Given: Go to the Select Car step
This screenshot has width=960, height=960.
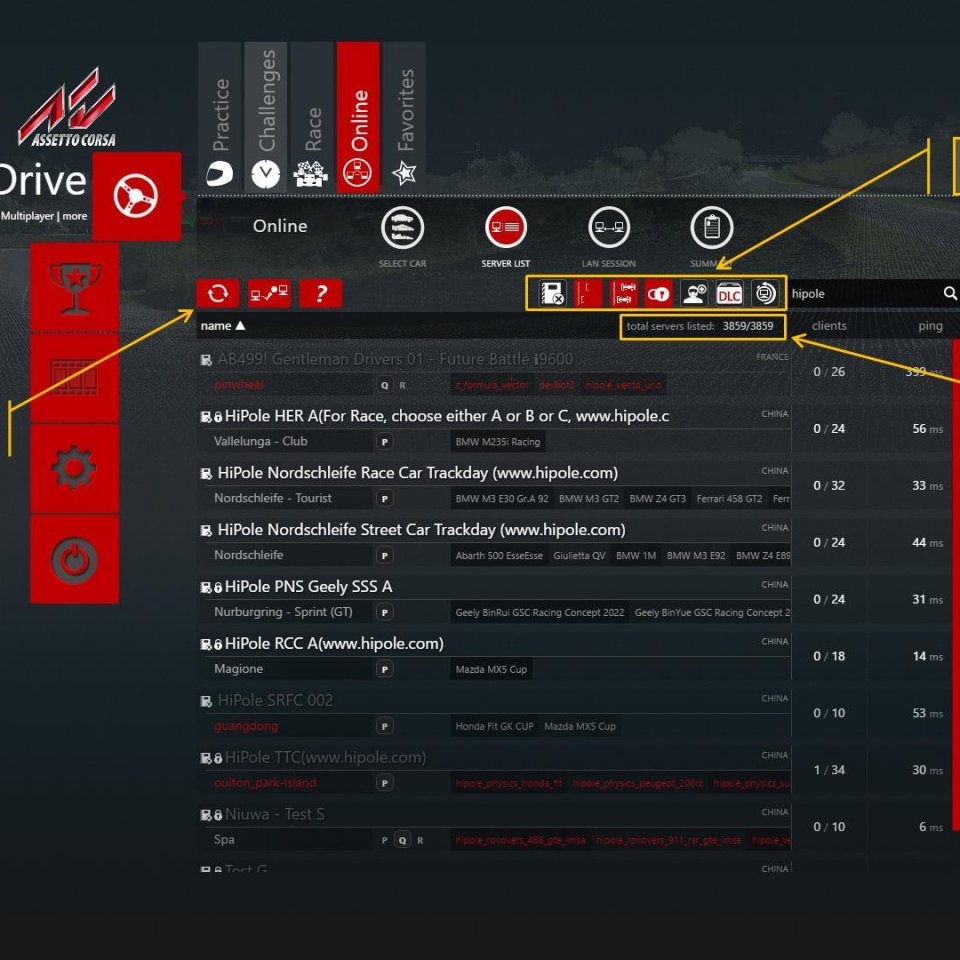Looking at the screenshot, I should (x=402, y=228).
